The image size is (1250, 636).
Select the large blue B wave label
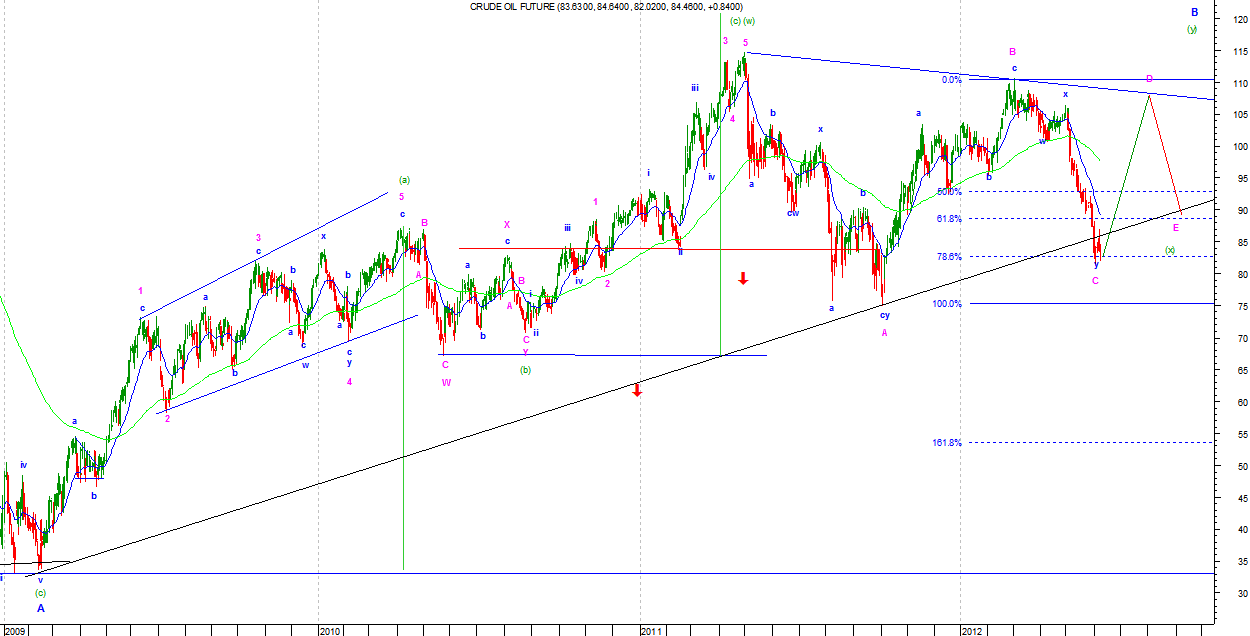click(1194, 13)
